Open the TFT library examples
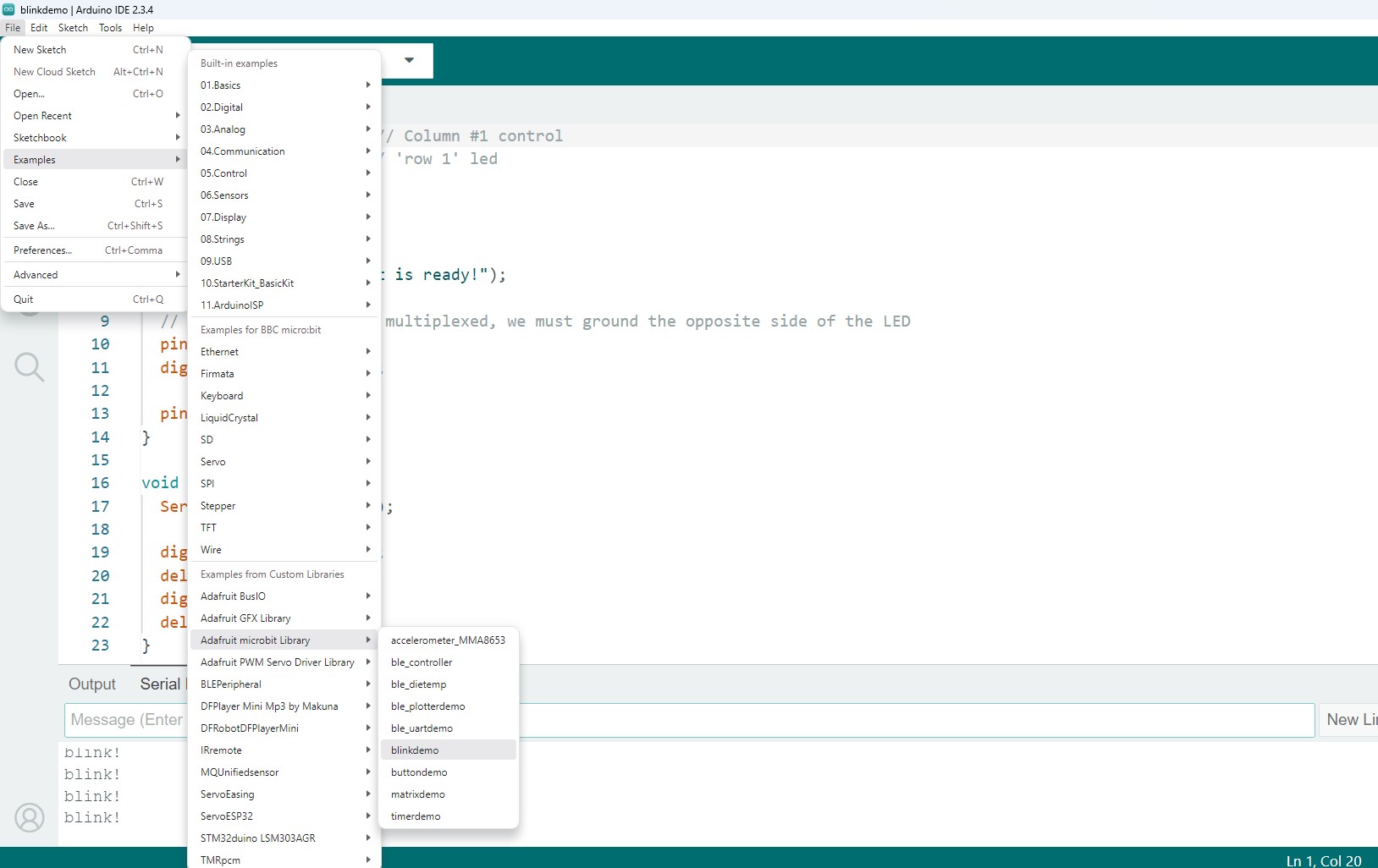 (x=284, y=528)
